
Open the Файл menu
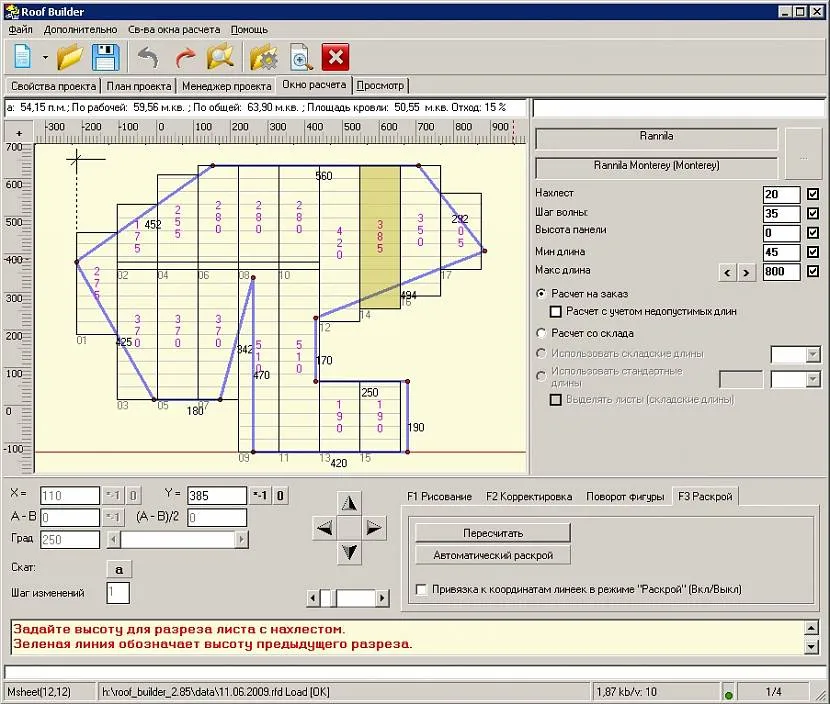click(x=20, y=30)
